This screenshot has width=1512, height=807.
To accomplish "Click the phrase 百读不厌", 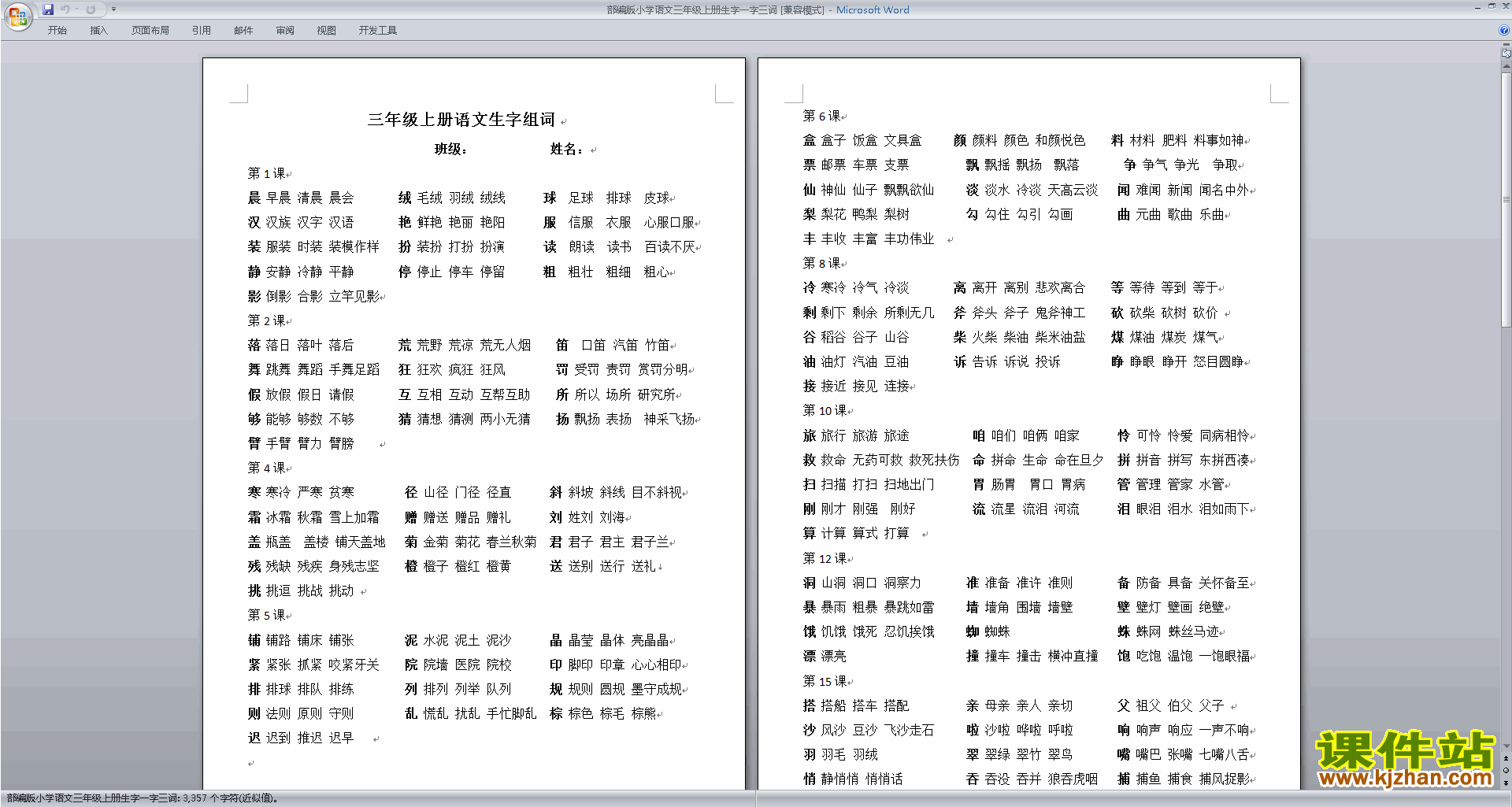I will click(669, 247).
